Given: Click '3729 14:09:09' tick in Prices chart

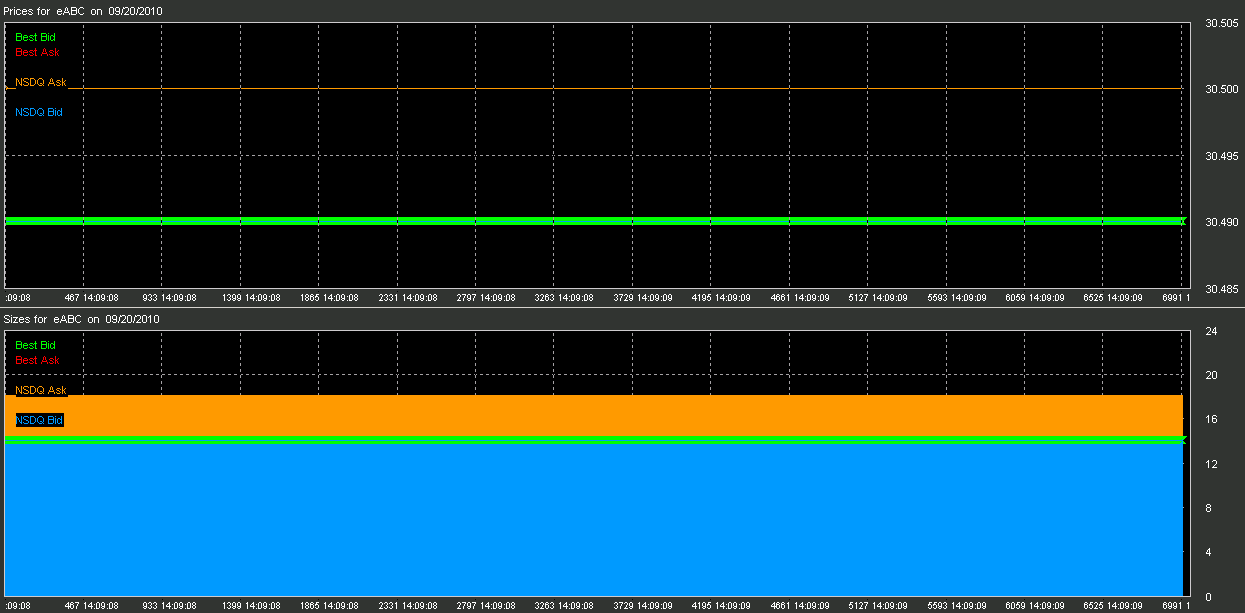Looking at the screenshot, I should tap(642, 298).
